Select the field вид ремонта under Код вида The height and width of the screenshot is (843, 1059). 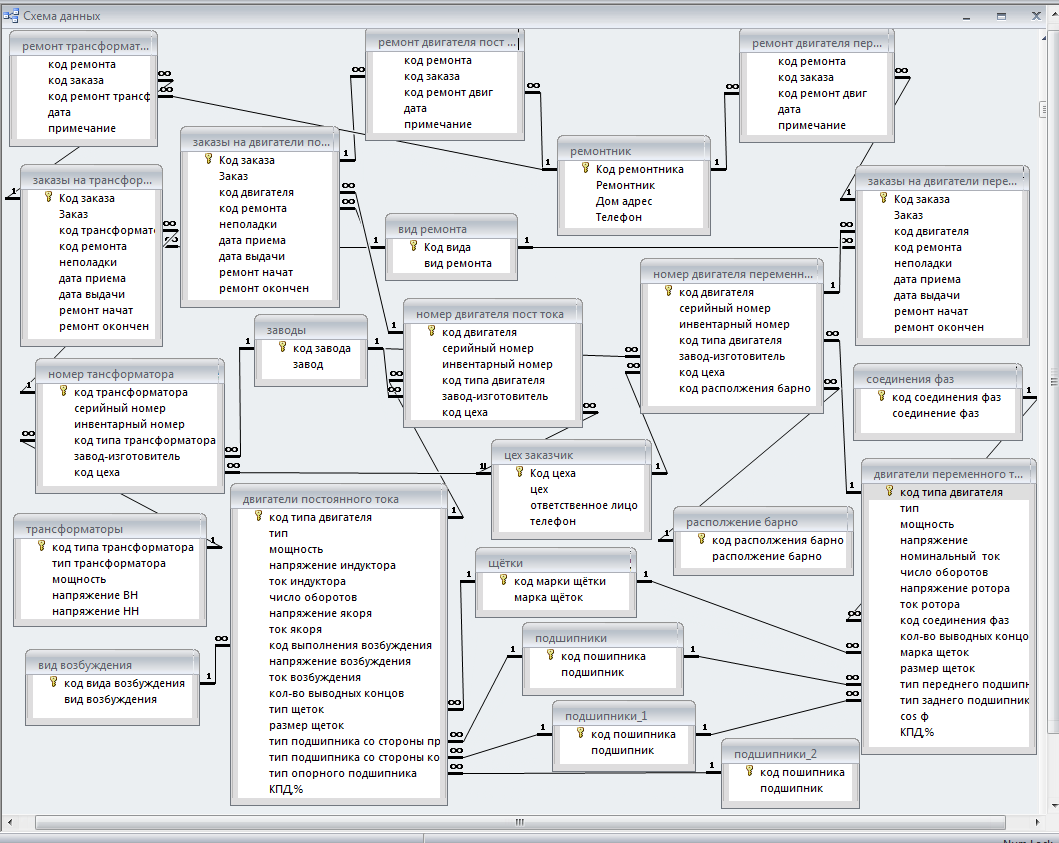coord(457,263)
